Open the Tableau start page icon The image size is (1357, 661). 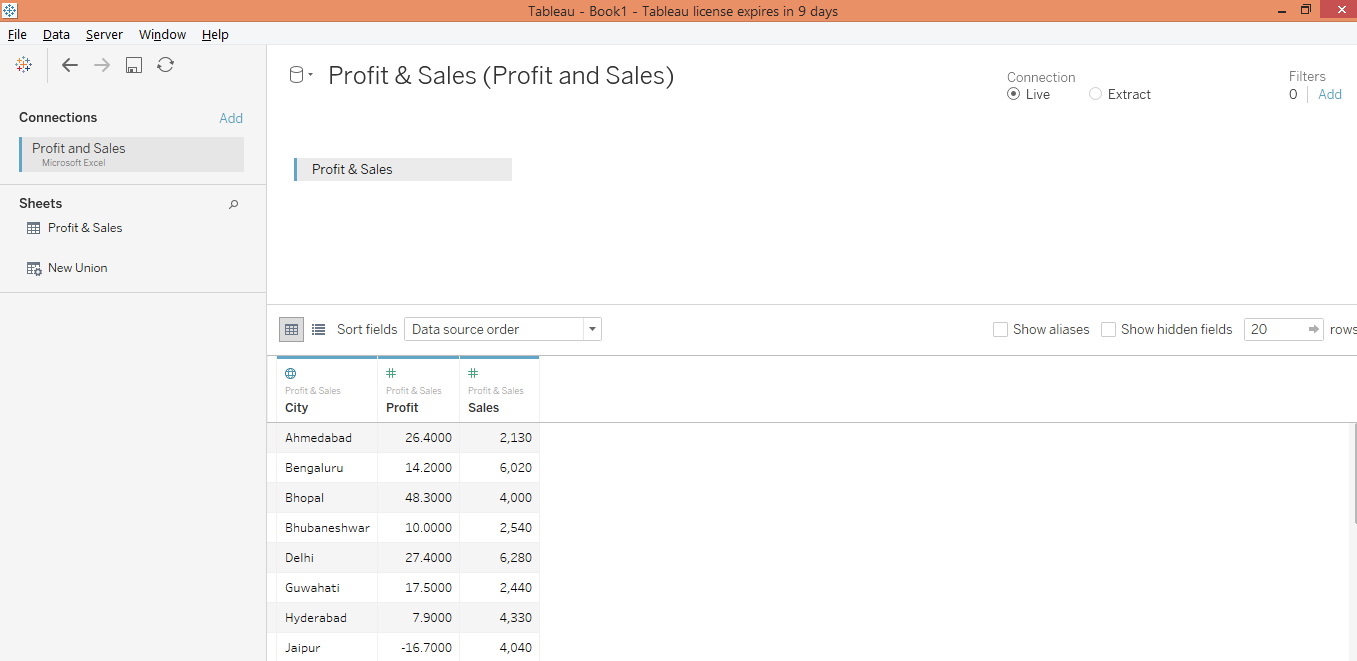23,64
